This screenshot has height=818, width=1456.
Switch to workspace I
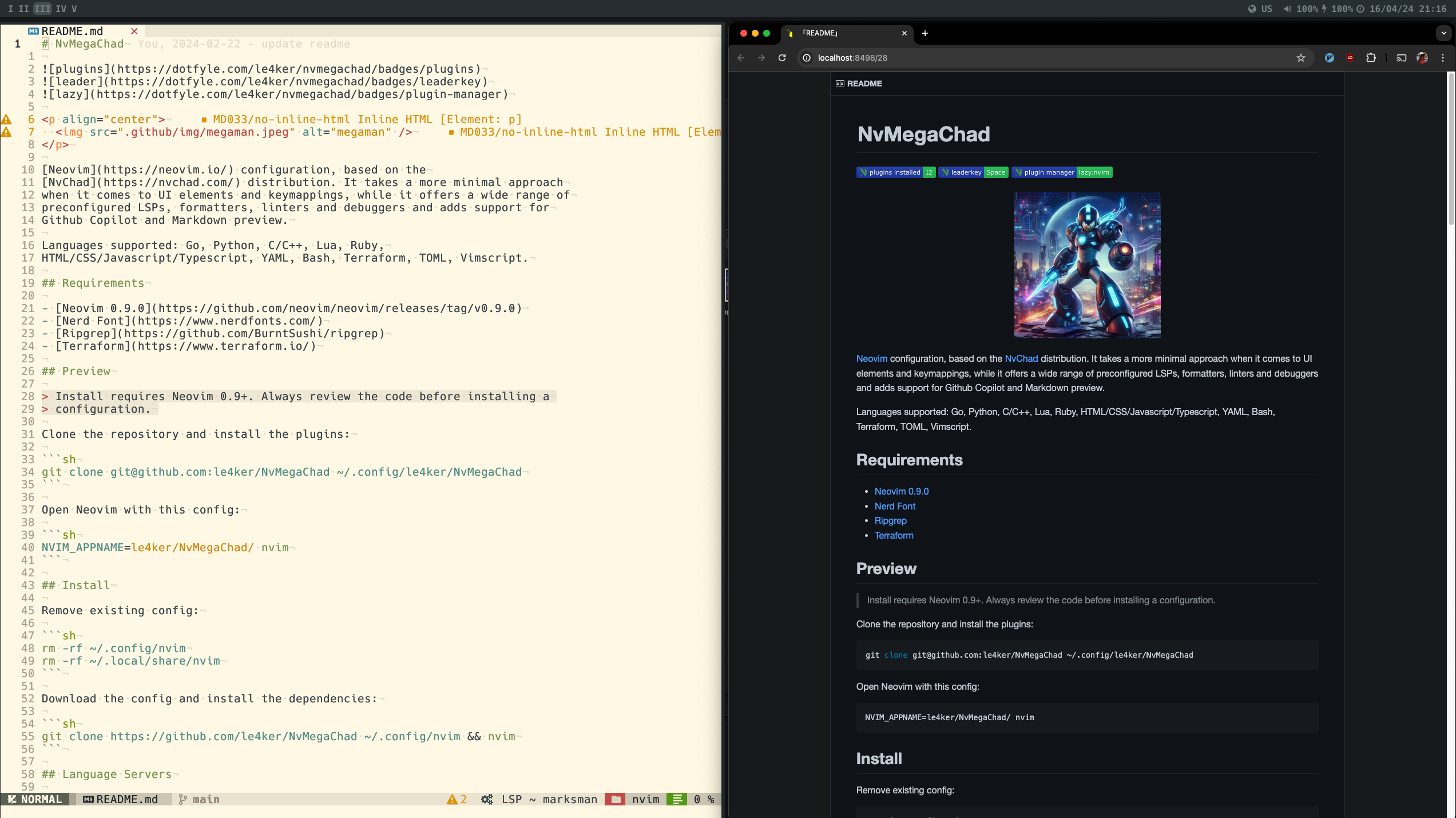pos(10,9)
